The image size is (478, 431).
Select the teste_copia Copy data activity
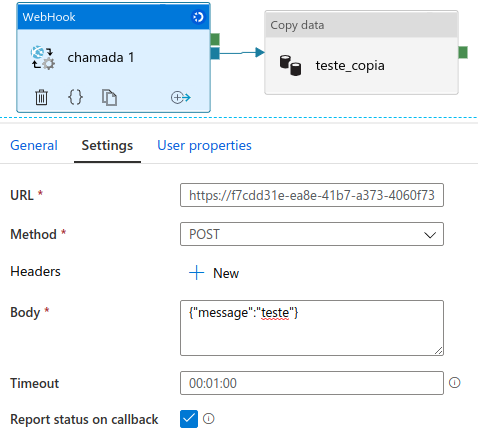(x=361, y=53)
